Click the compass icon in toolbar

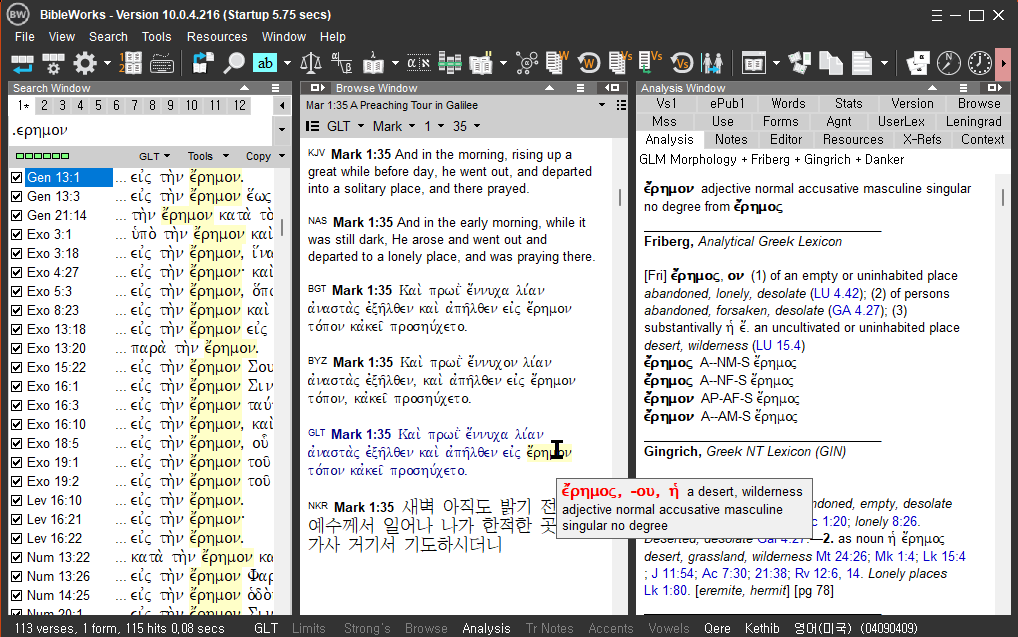[x=949, y=63]
